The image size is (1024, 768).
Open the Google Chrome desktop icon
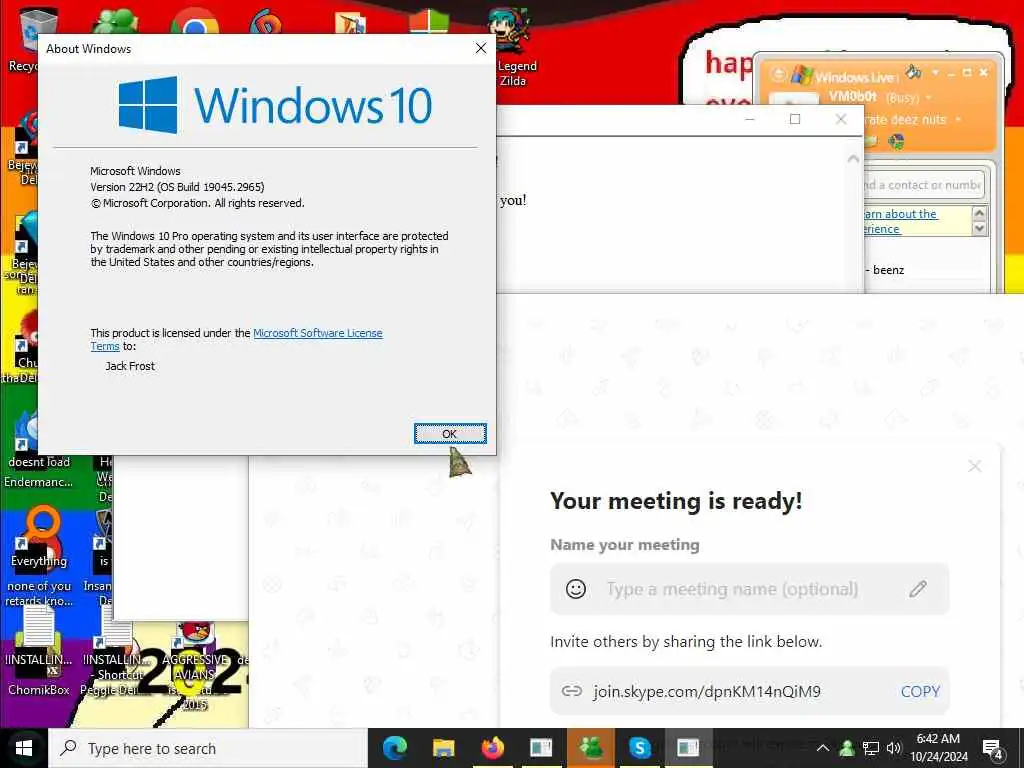195,20
